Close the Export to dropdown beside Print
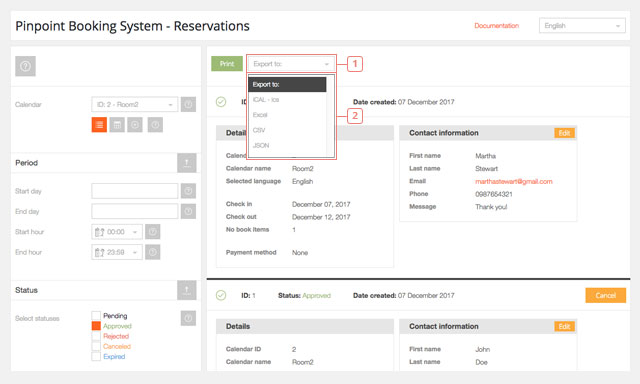Screen dimensions: 640x384 291,64
